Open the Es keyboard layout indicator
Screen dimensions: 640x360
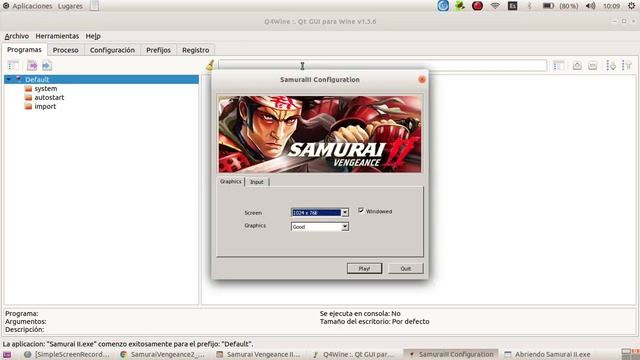coord(512,6)
